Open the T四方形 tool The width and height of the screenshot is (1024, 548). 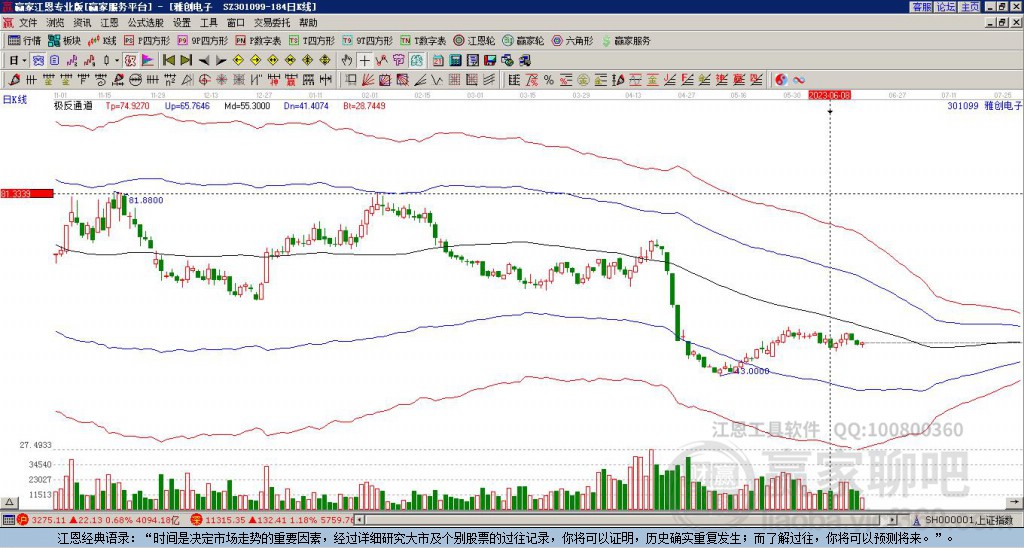pos(312,40)
